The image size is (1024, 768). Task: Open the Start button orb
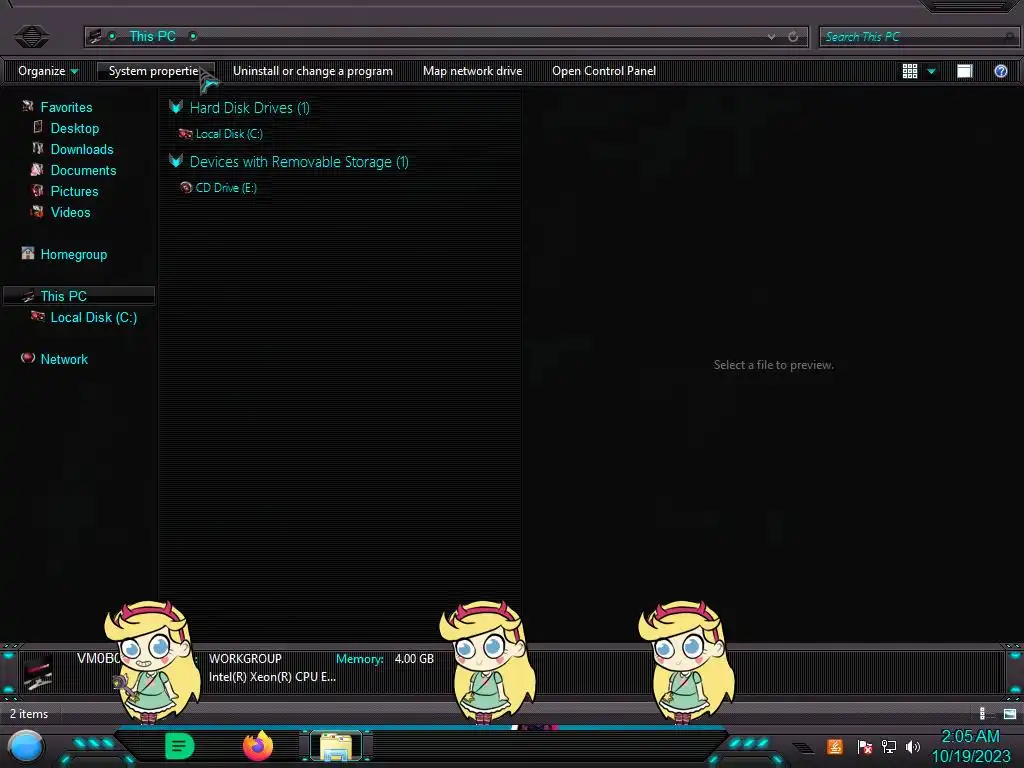click(x=26, y=746)
